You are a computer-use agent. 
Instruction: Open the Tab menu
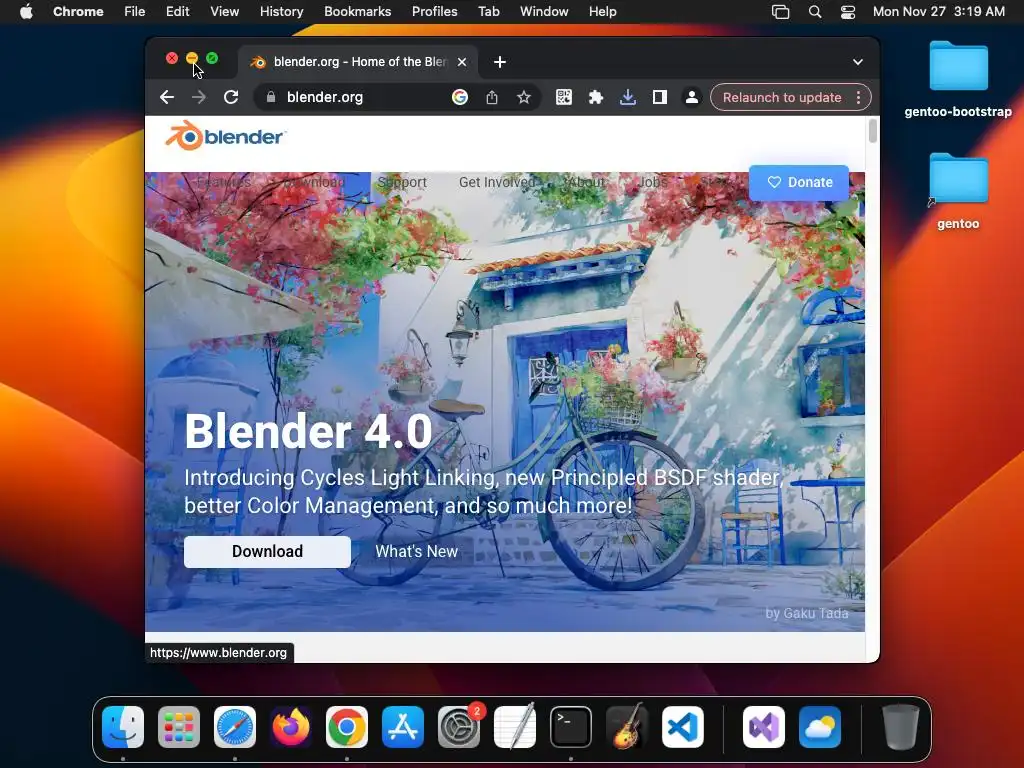click(488, 12)
